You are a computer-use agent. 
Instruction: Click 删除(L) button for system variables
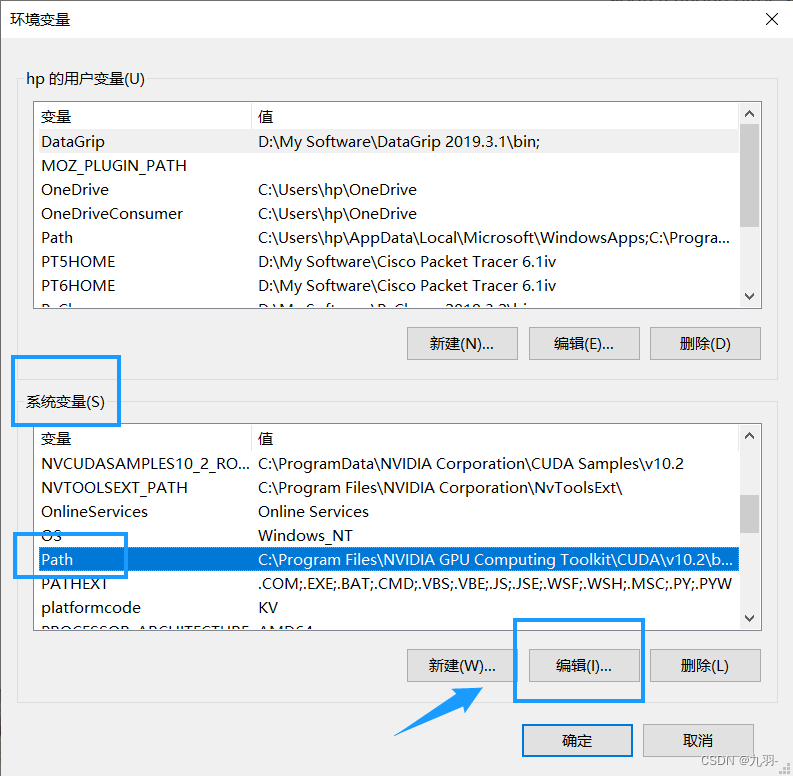tap(705, 665)
